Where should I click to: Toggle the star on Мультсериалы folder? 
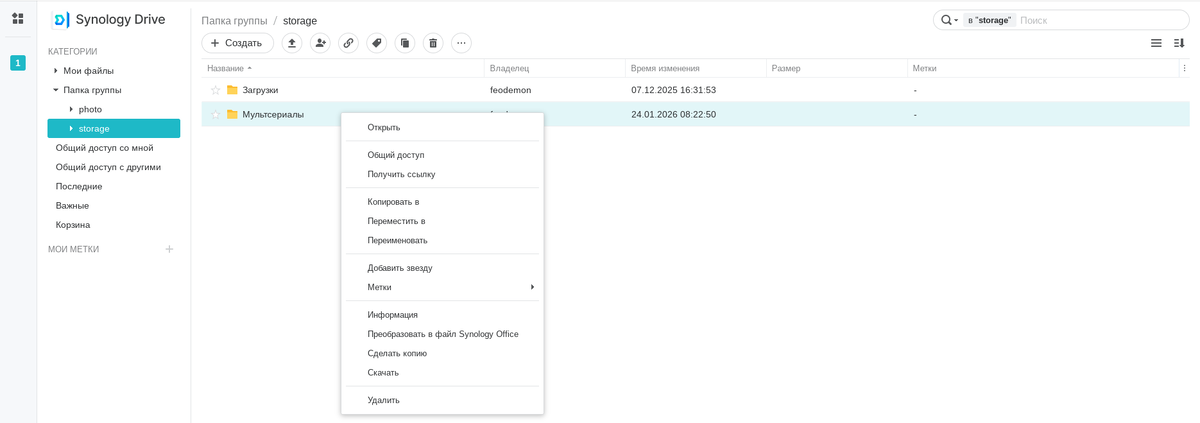pos(215,115)
